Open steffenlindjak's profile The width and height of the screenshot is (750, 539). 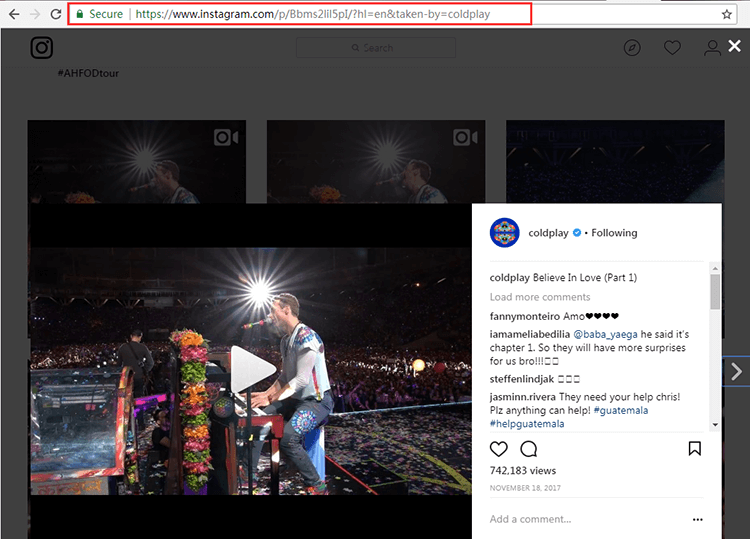click(522, 379)
